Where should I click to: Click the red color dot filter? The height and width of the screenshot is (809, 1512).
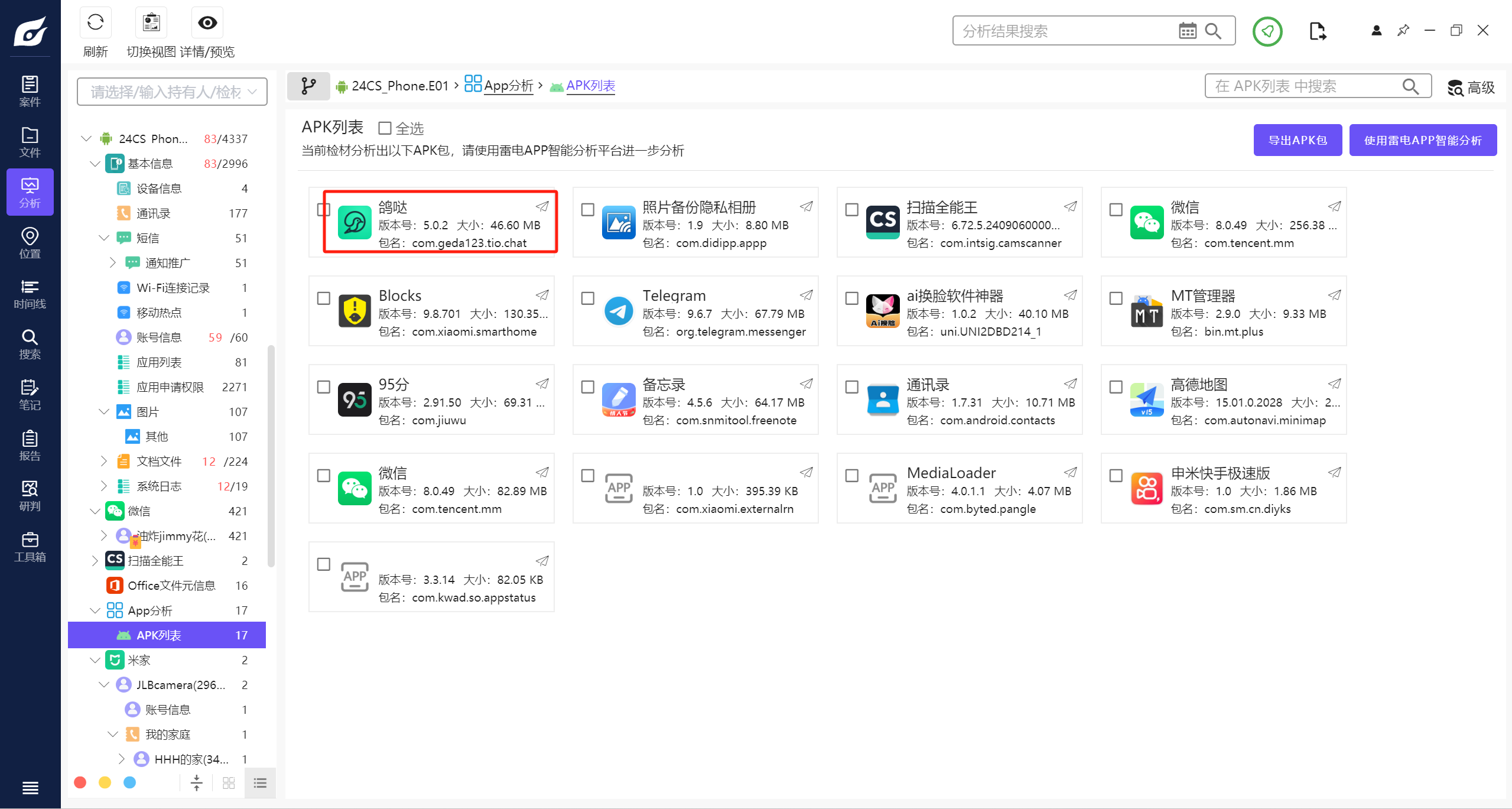tap(80, 782)
